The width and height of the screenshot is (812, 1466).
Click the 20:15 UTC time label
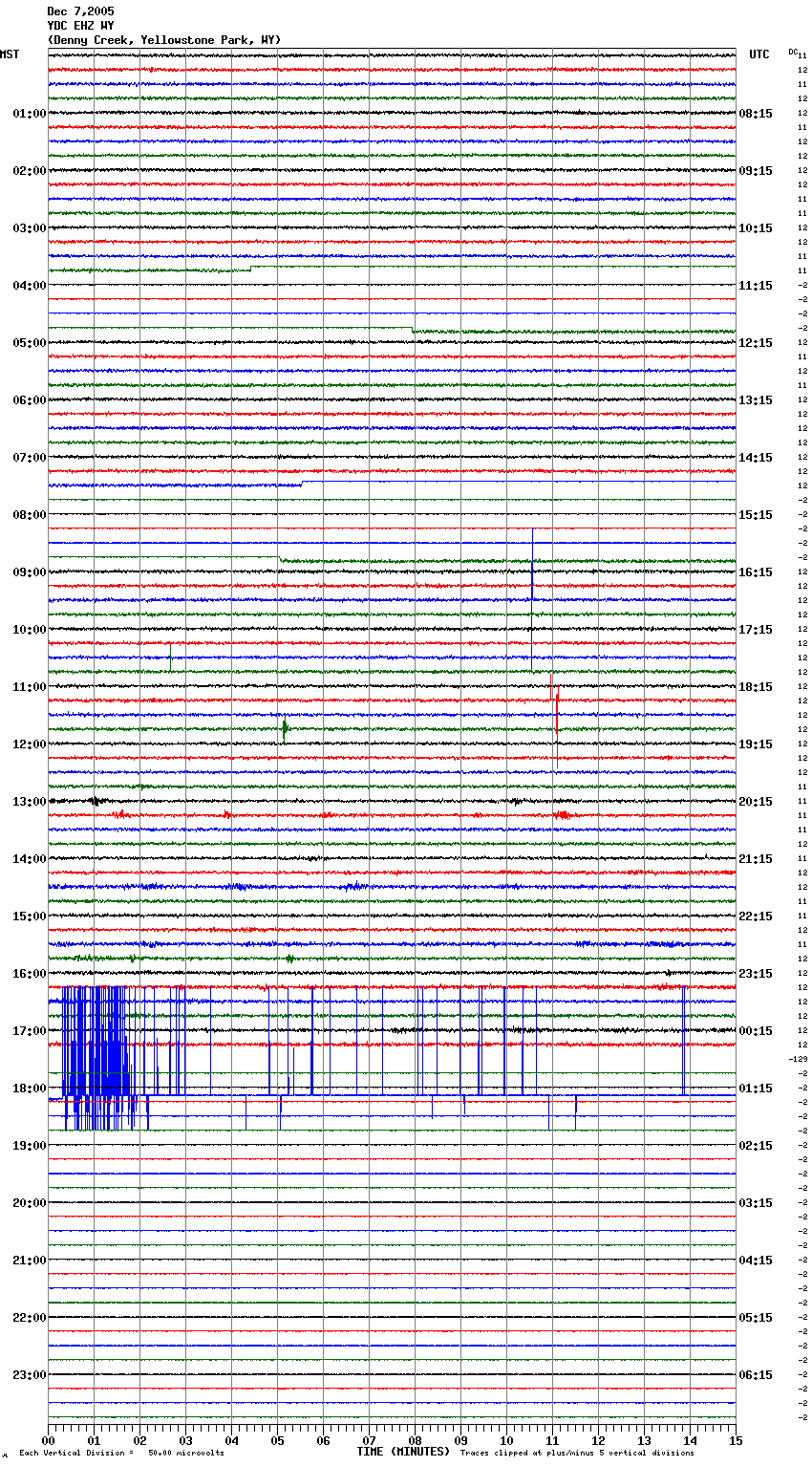pos(756,802)
